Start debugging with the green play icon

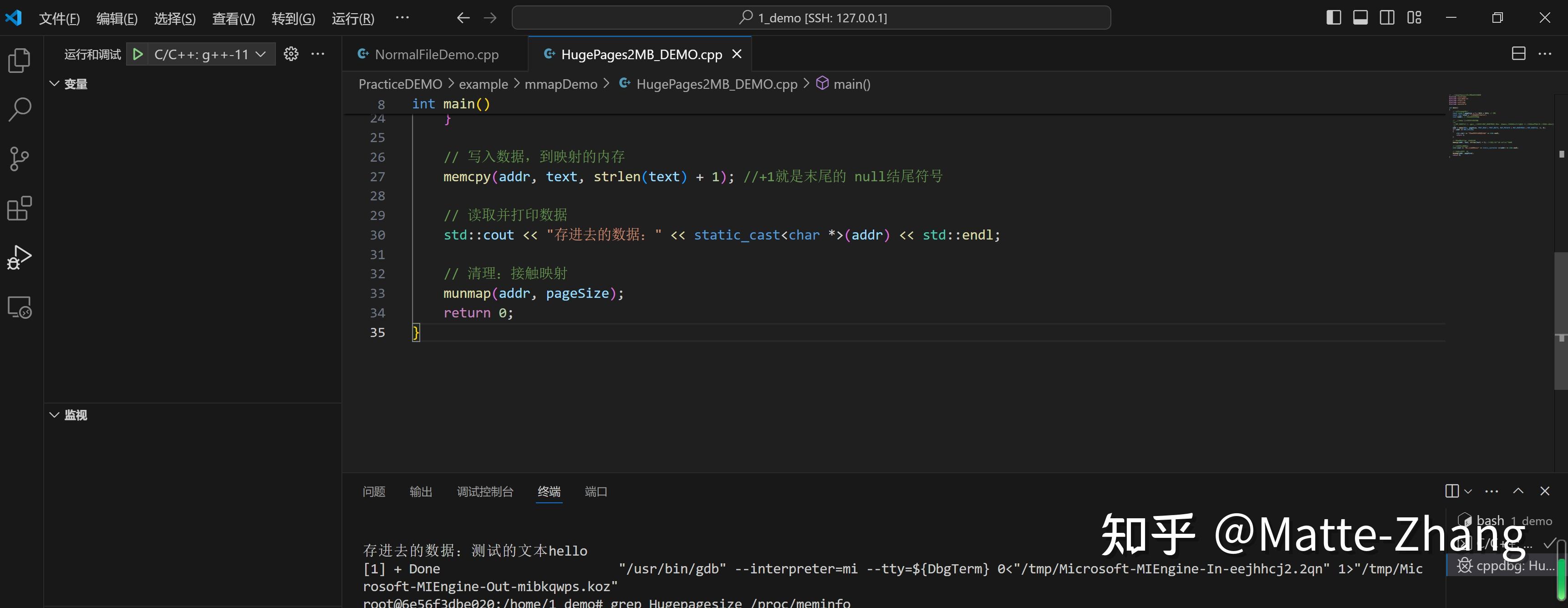pos(137,54)
